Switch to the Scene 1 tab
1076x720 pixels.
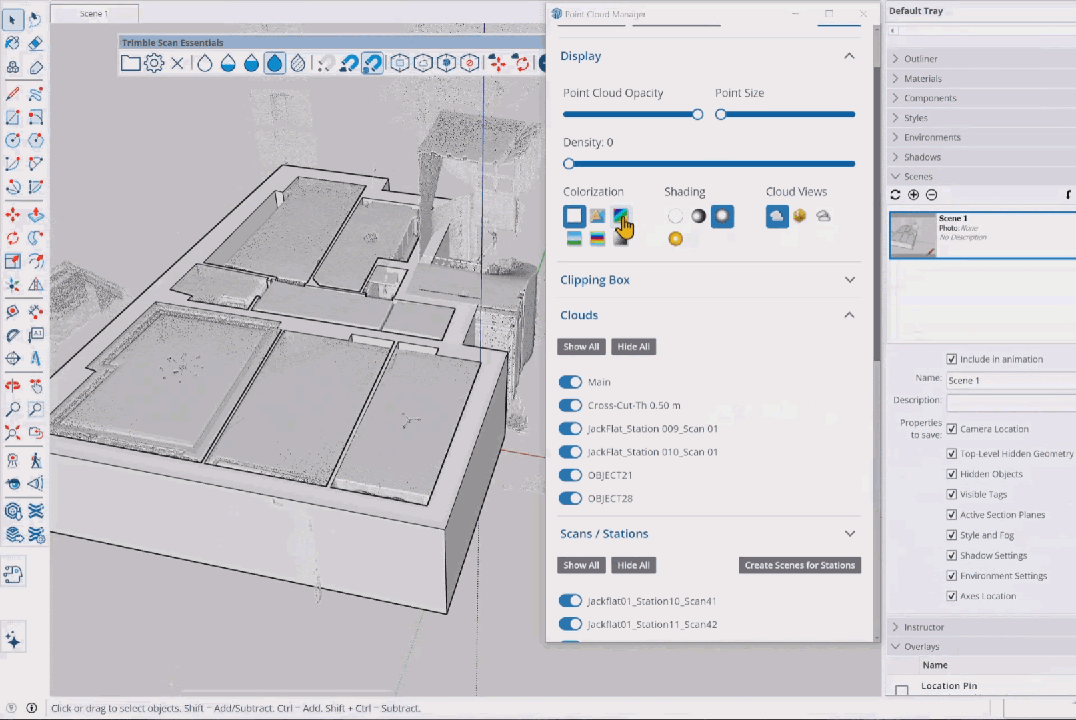pos(93,13)
